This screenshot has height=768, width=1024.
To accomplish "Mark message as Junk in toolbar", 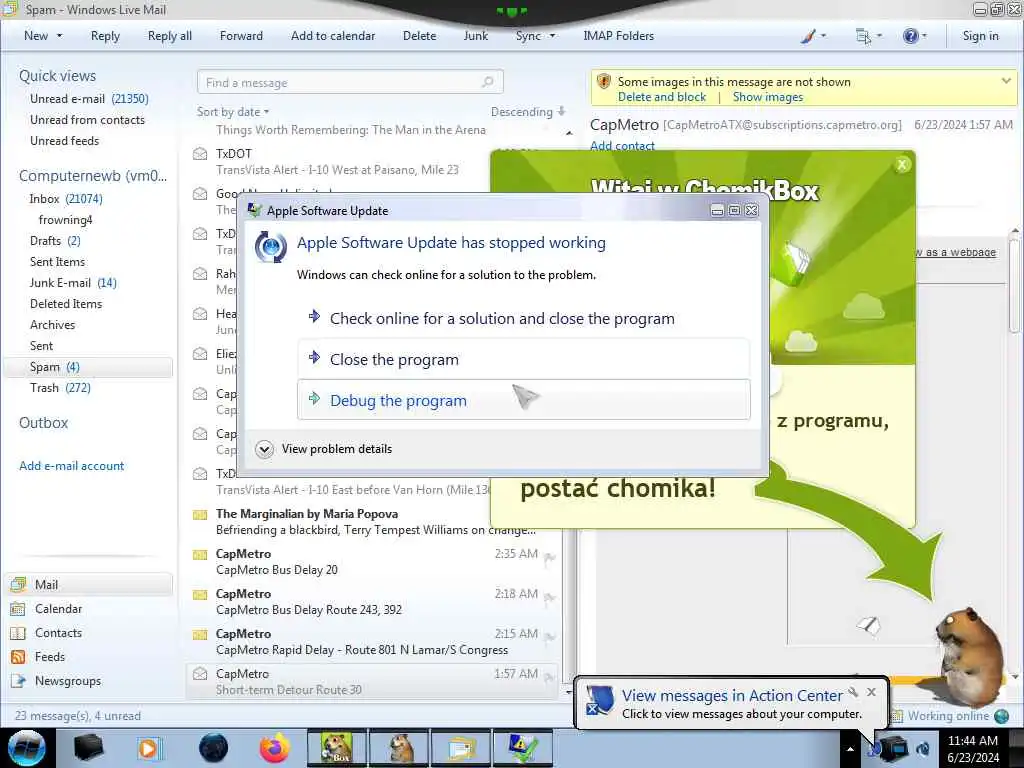I will click(x=475, y=36).
